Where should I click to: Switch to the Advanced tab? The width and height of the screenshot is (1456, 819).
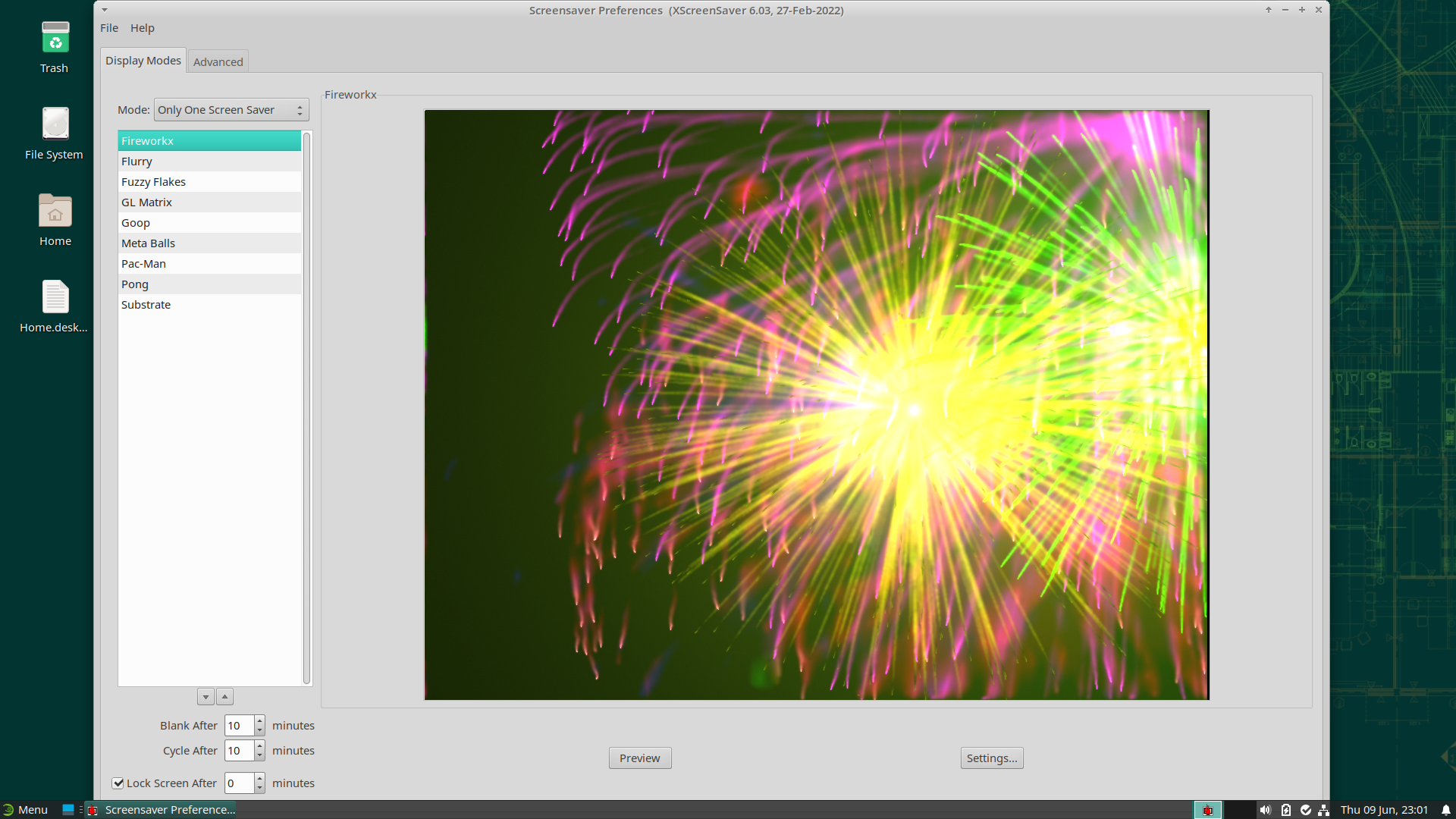click(x=218, y=62)
